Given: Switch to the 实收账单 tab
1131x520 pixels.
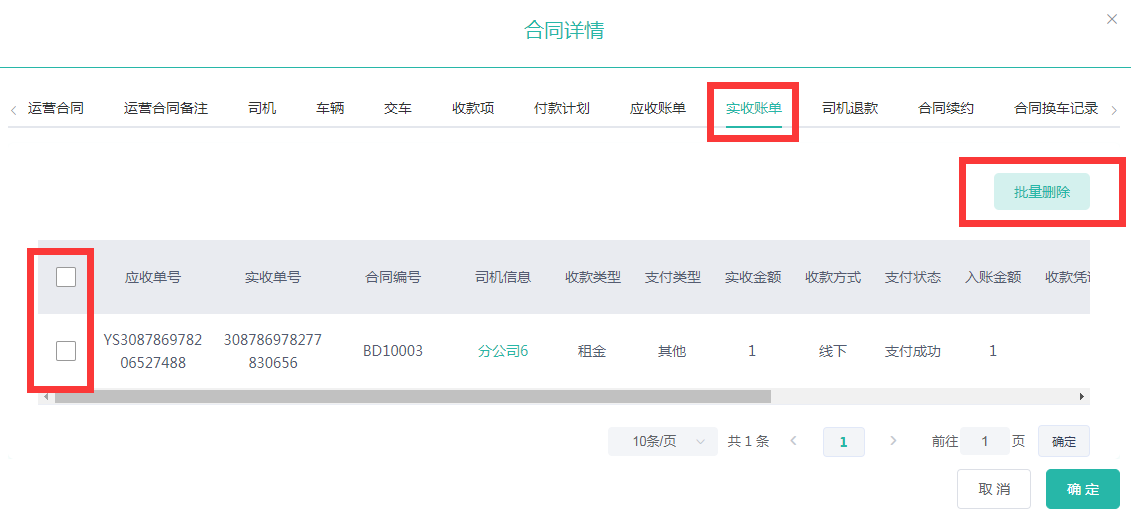Looking at the screenshot, I should click(753, 108).
